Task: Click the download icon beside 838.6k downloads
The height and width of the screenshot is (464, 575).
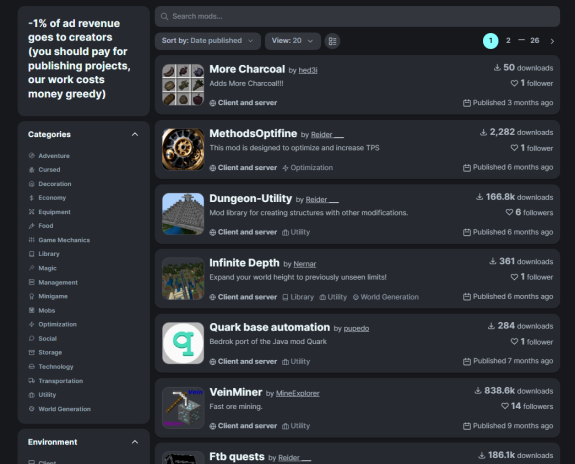Action: (x=478, y=391)
